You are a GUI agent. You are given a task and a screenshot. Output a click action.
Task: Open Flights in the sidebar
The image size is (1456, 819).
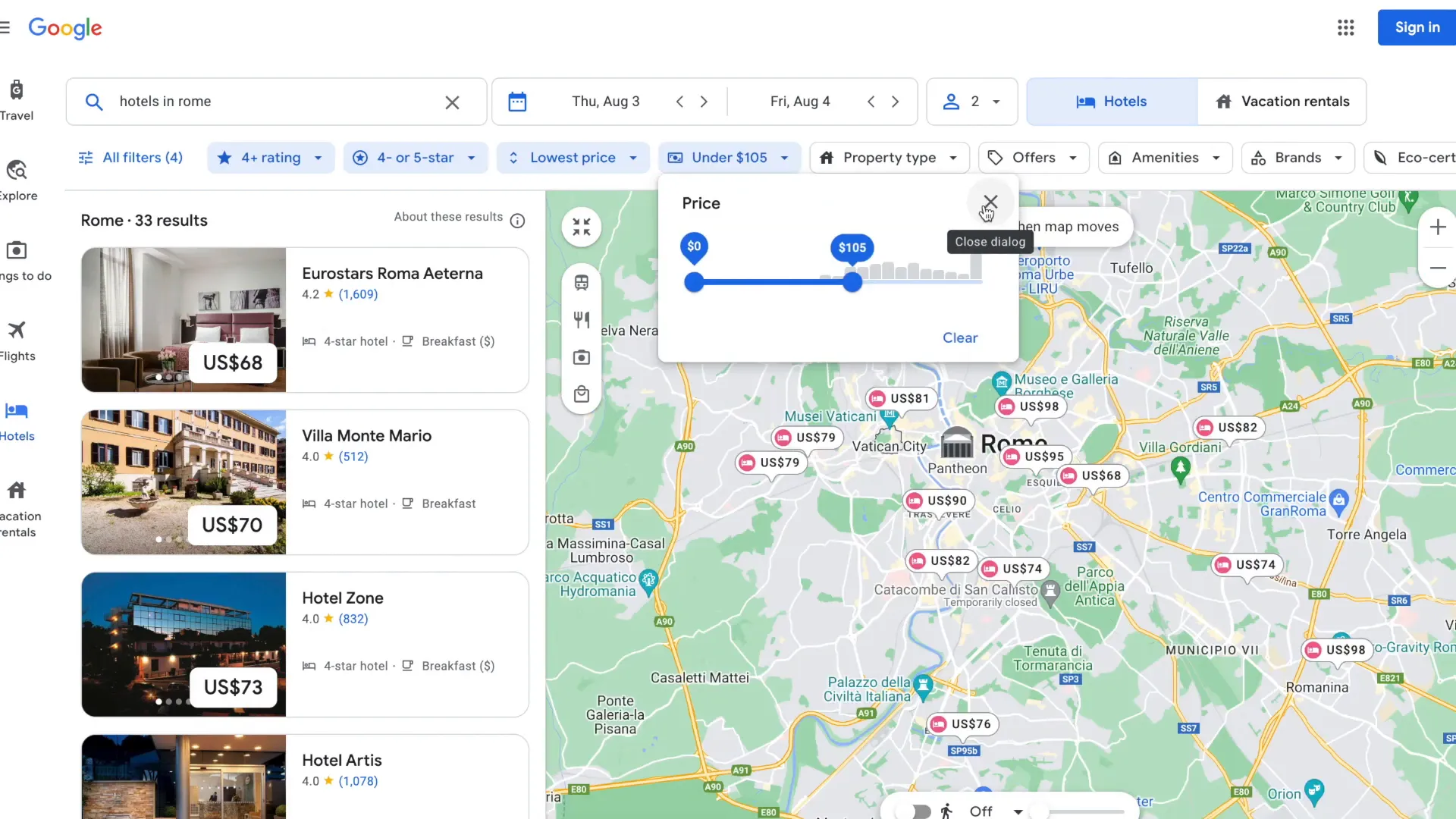[17, 341]
